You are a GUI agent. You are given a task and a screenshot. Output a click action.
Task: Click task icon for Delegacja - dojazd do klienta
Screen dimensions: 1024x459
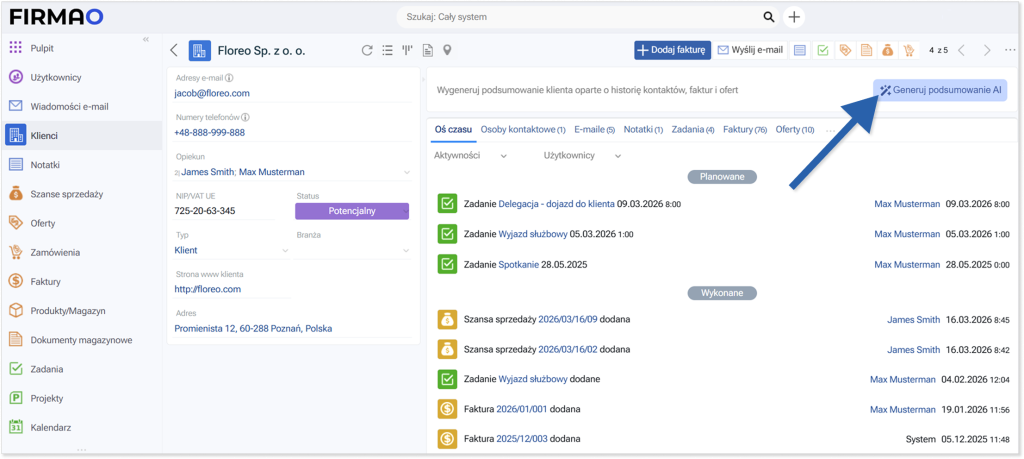[447, 204]
